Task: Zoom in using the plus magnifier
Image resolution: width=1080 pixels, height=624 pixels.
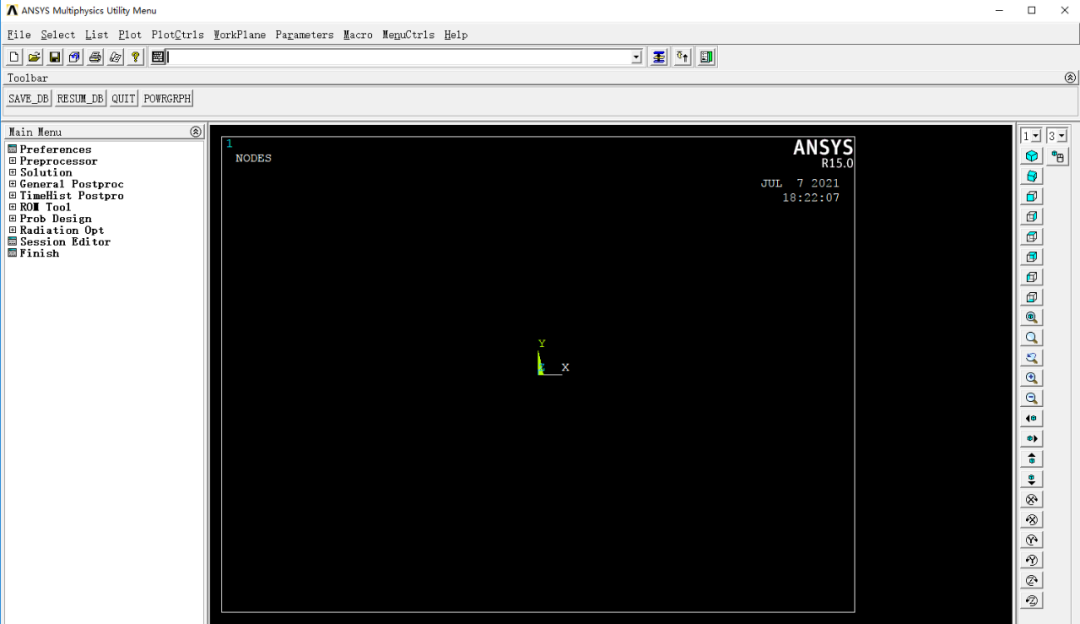Action: (x=1032, y=378)
